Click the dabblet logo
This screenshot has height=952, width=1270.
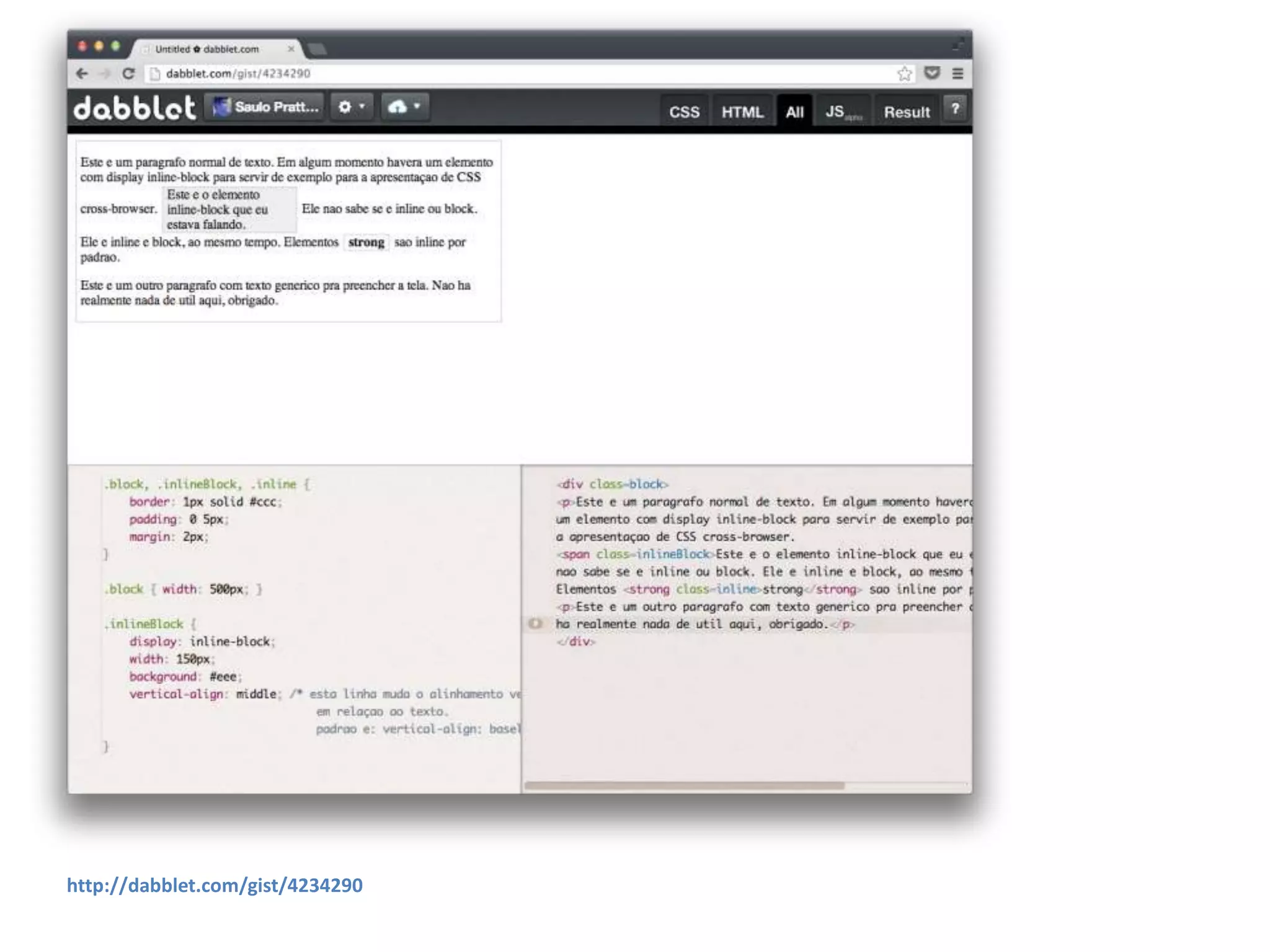tap(135, 108)
